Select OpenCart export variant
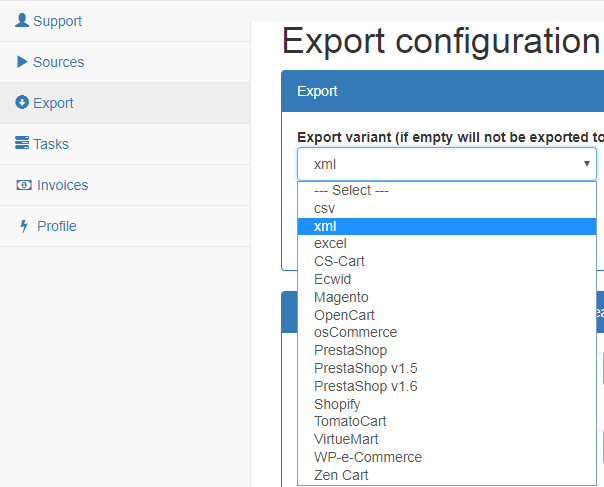This screenshot has height=487, width=604. 447,315
